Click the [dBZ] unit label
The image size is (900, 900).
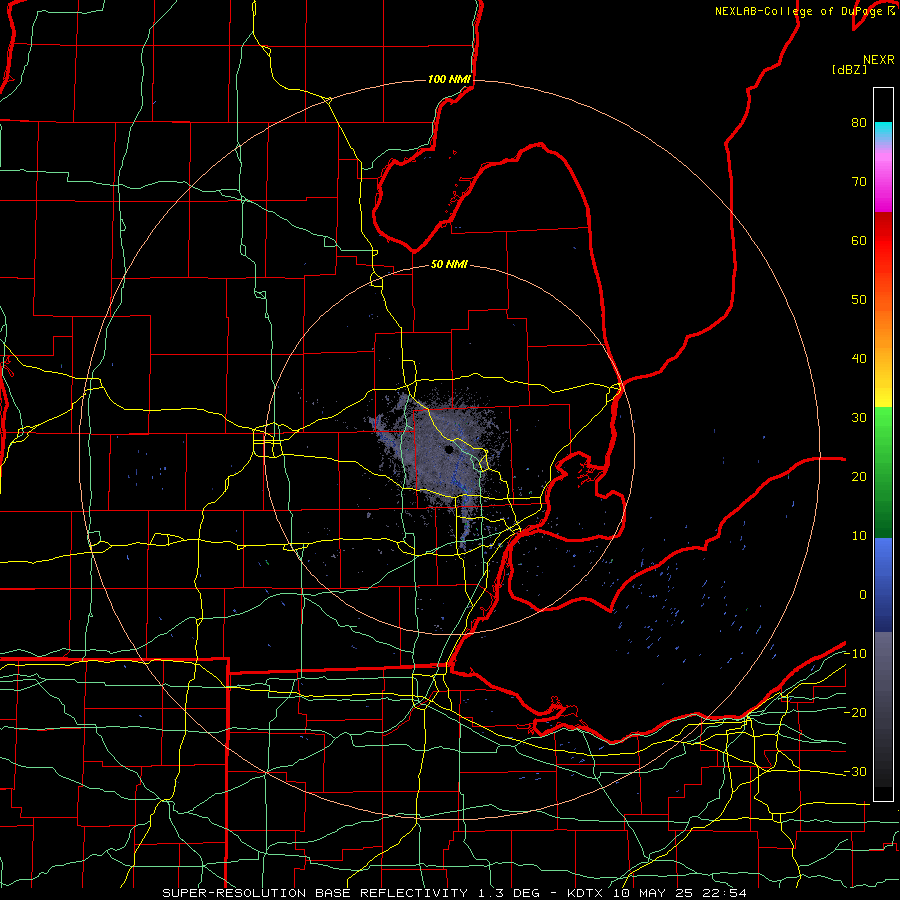pos(849,69)
